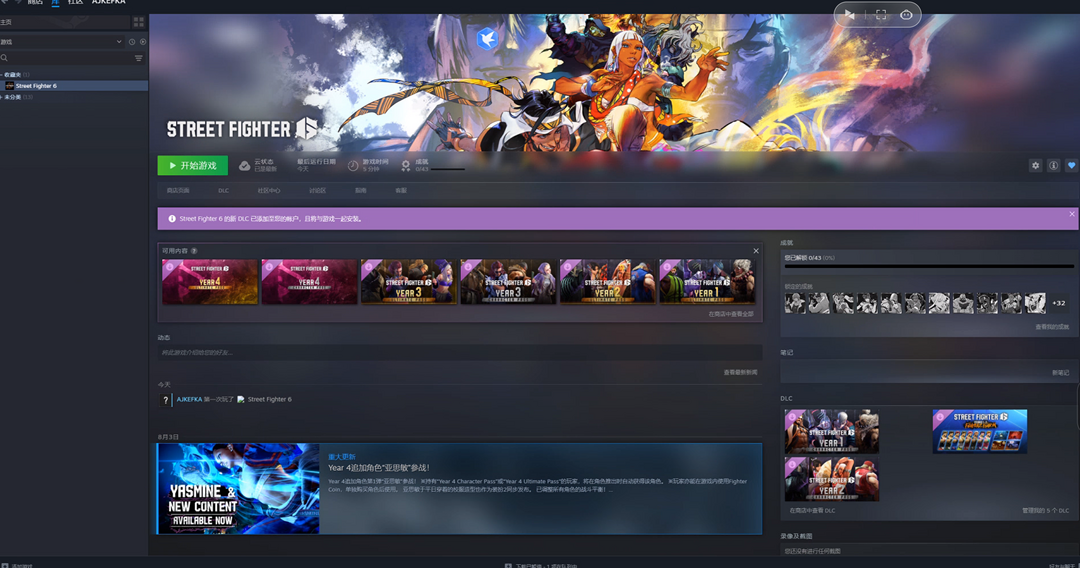Viewport: 1080px width, 568px height.
Task: Open the Year 1 Ultimate Pass thumbnail
Action: (x=707, y=282)
